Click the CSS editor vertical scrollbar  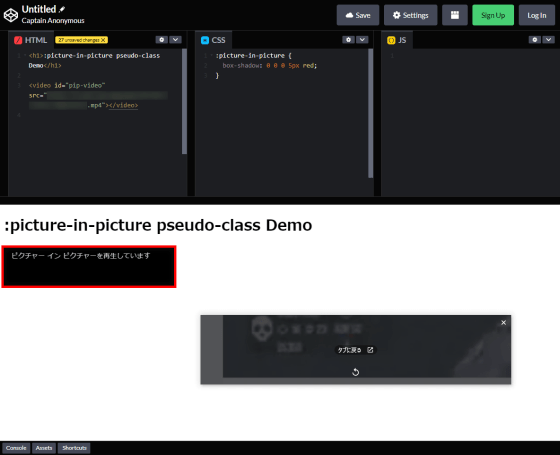coord(370,113)
